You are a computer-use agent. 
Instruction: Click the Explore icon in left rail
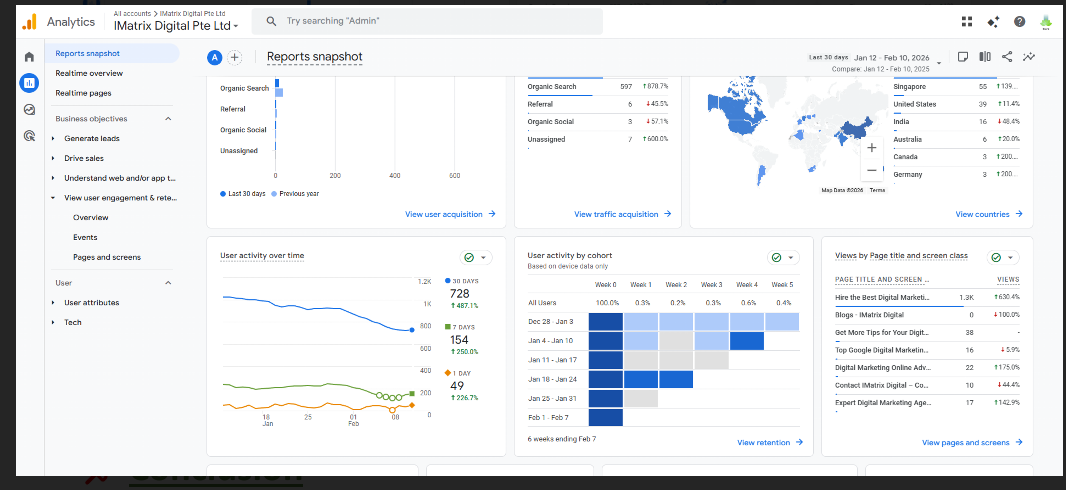coord(29,109)
